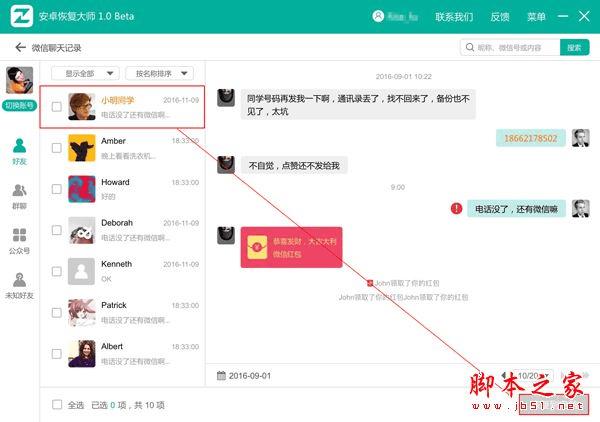This screenshot has height=422, width=600.
Task: Open 好友 friends section
Action: [x=19, y=152]
